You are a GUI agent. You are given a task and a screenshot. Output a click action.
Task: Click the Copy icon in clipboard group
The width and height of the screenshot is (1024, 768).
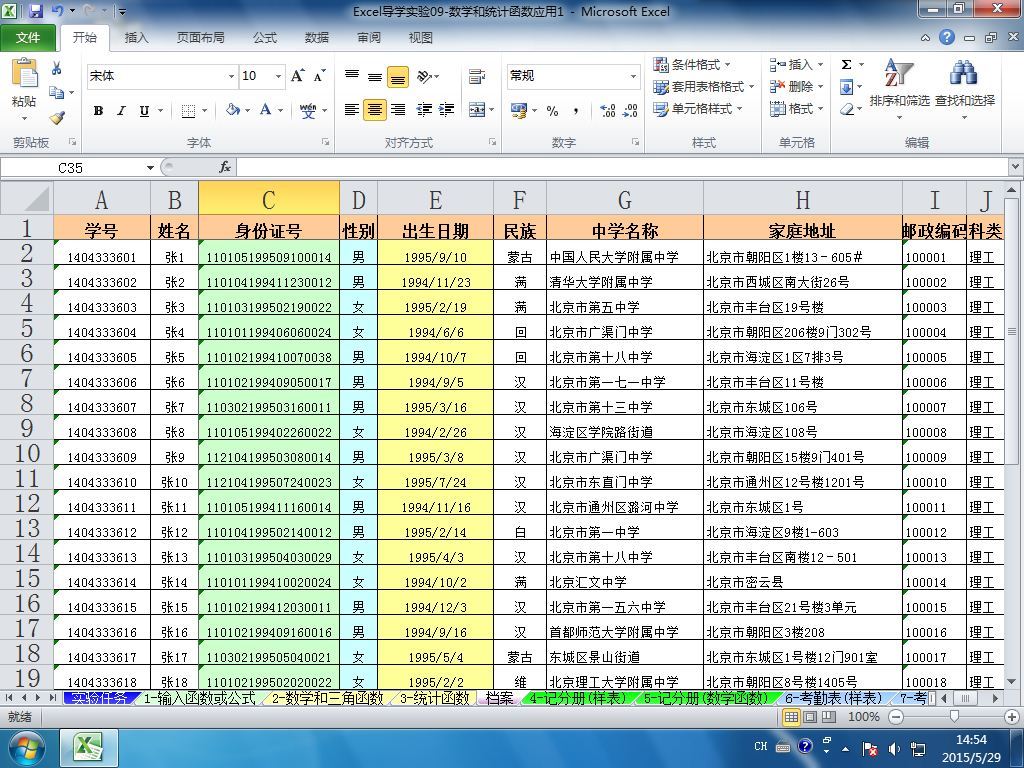point(57,93)
